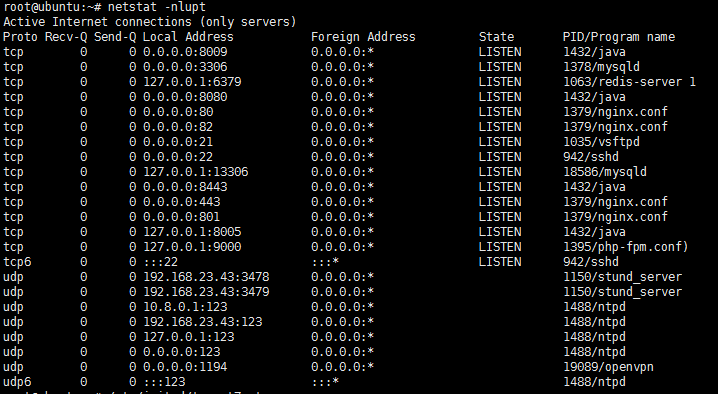This screenshot has height=394, width=718.
Task: Click program name '1395/php-fpm.conf)'
Action: [626, 247]
